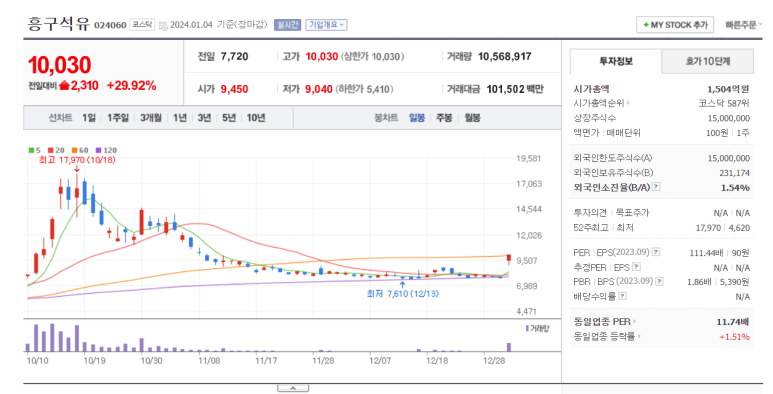Click the 1.54% foreign ownership ratio
The width and height of the screenshot is (773, 394).
[735, 187]
